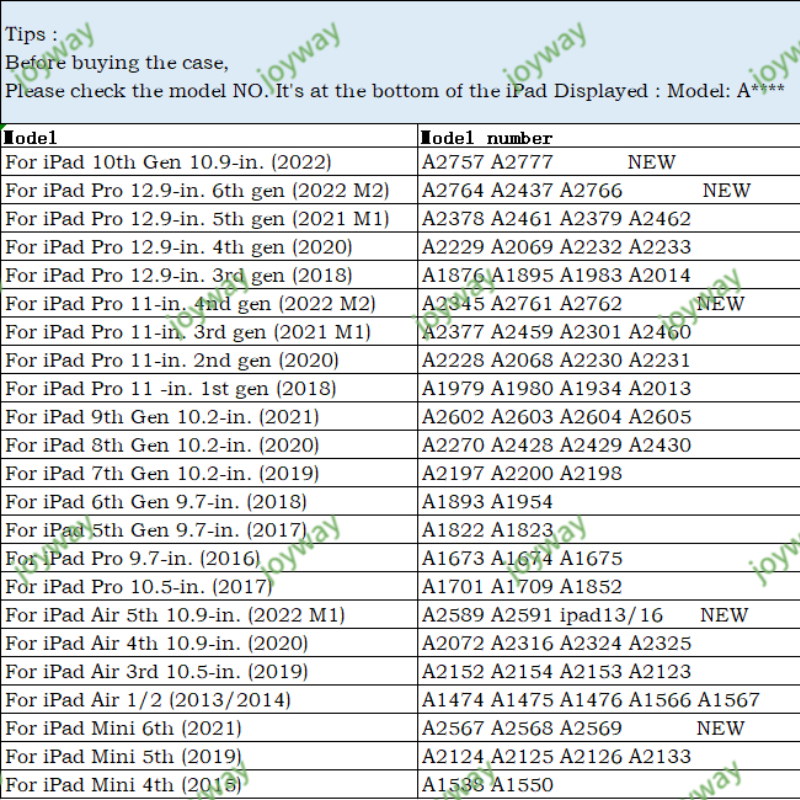
Task: Select 'For iPad Pro 11 -in. 1st gen (2018)'
Action: coord(209,388)
